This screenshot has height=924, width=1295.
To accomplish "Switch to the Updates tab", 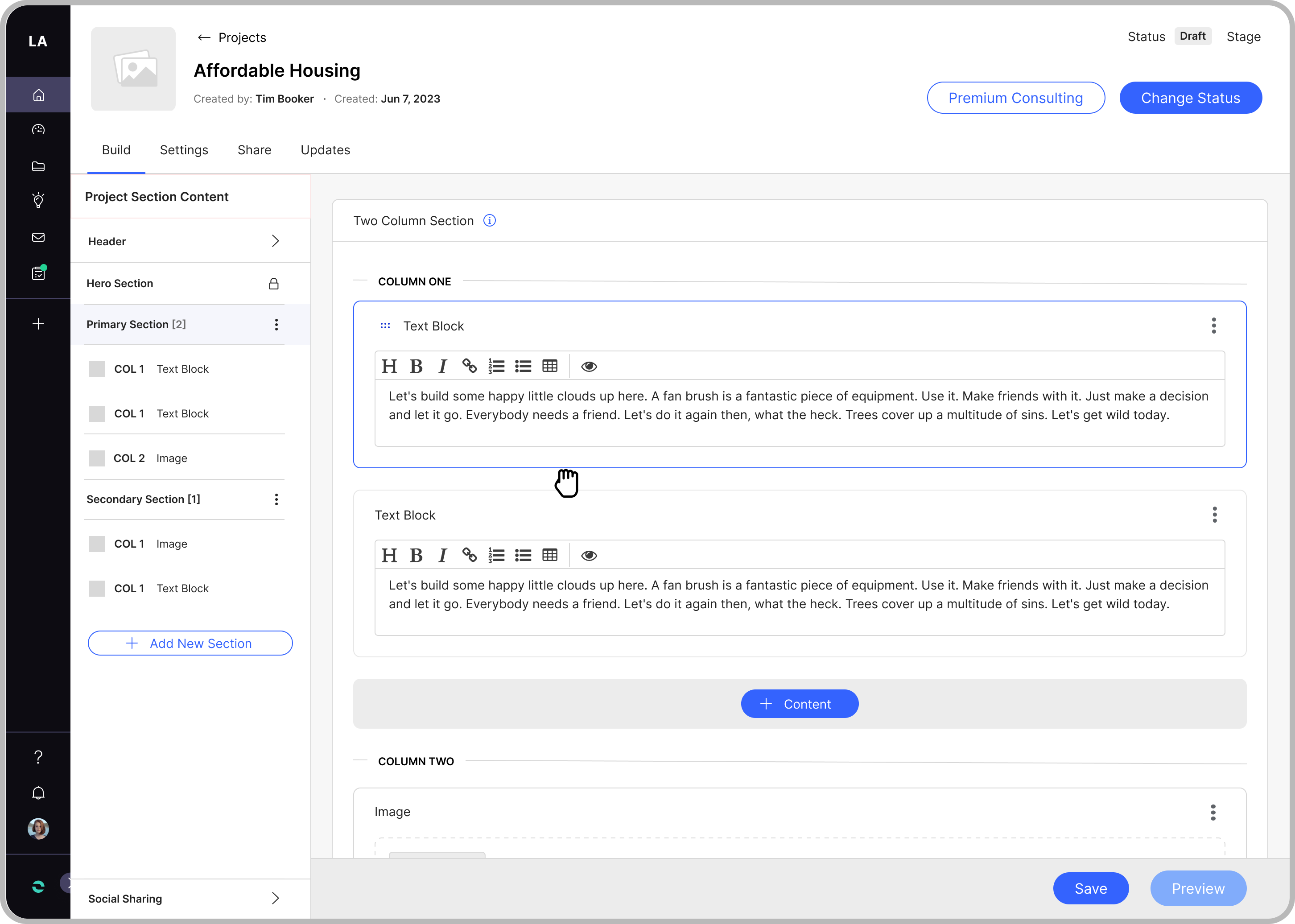I will pyautogui.click(x=326, y=150).
